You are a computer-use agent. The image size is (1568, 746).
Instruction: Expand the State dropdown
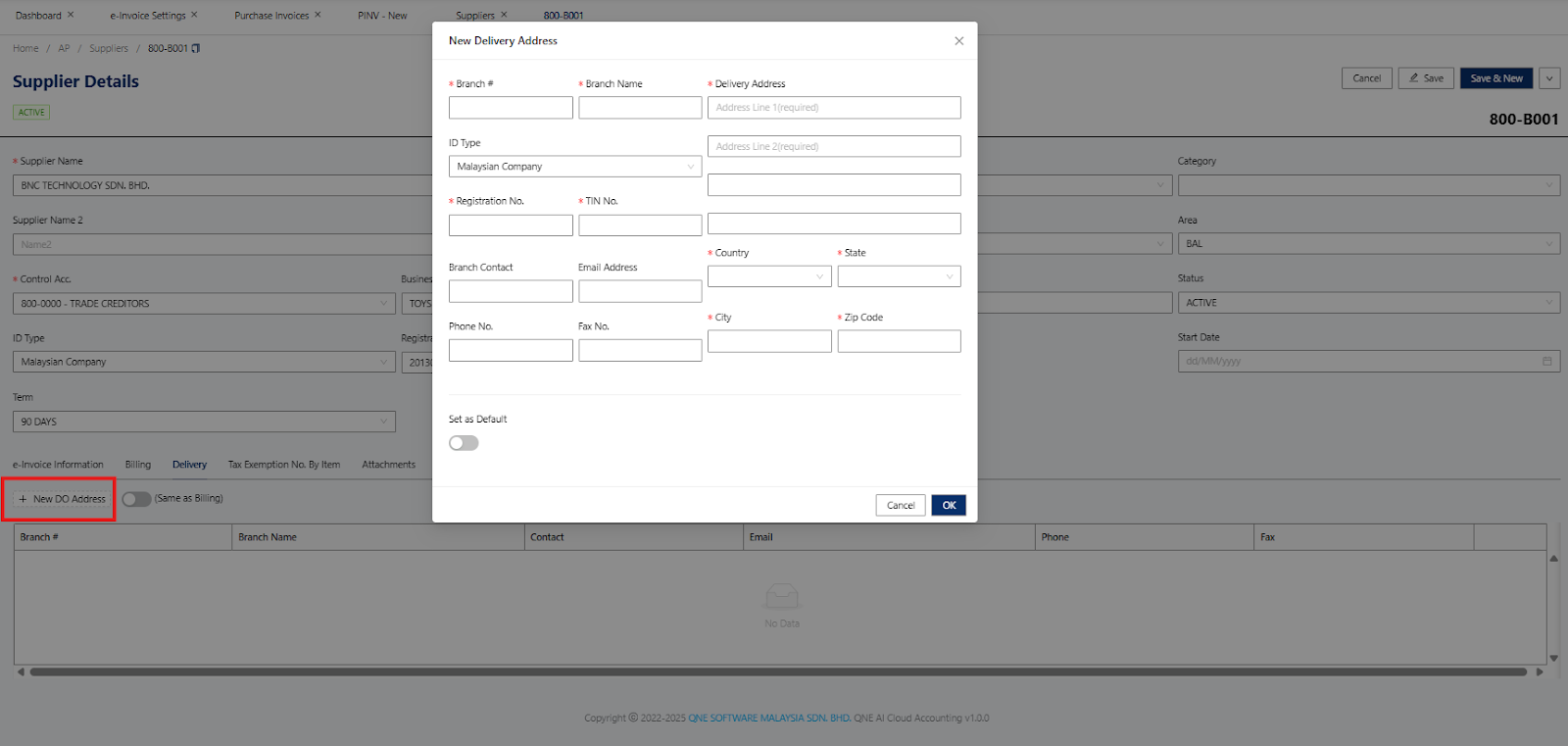click(x=899, y=277)
